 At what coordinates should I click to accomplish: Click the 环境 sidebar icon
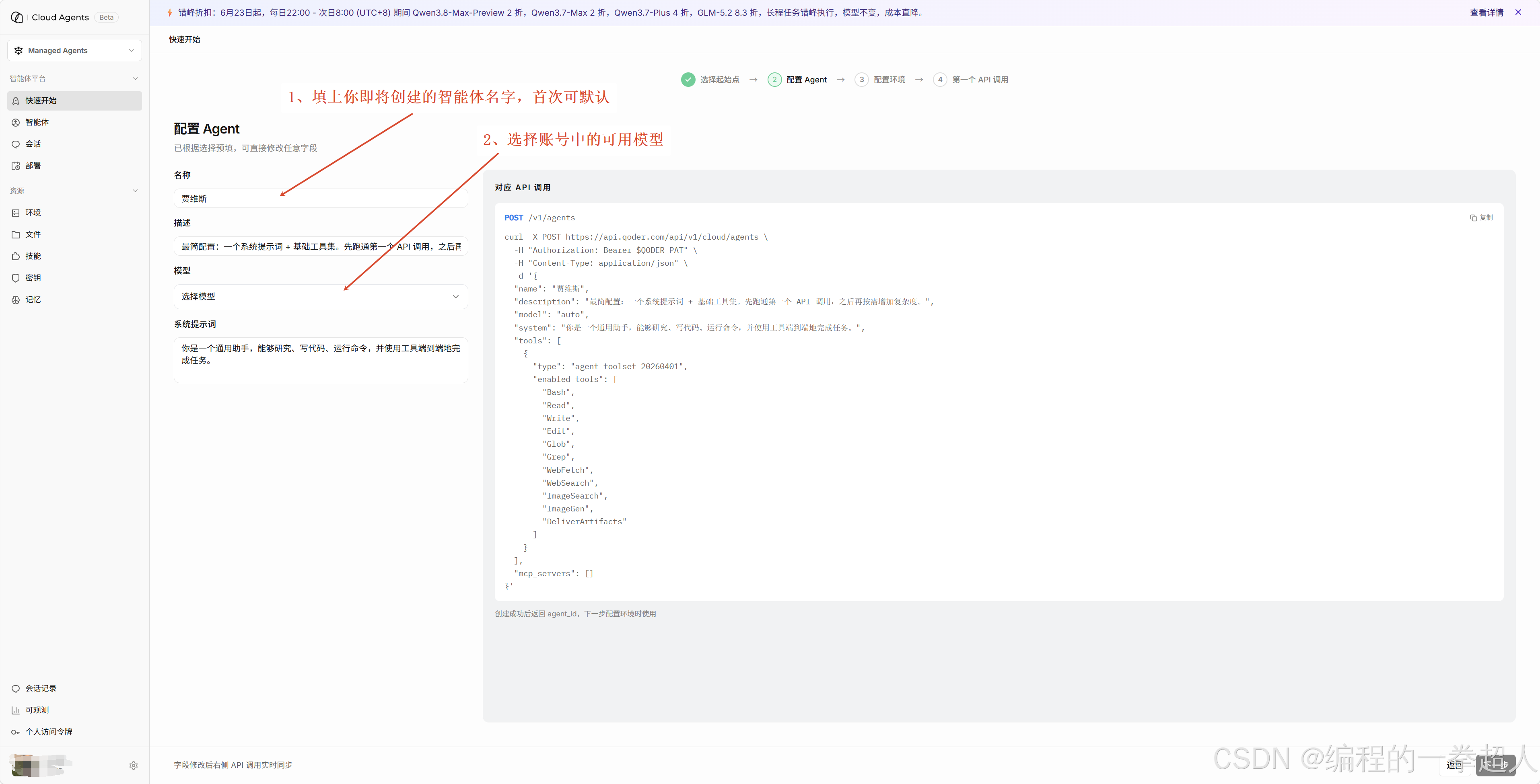click(16, 213)
